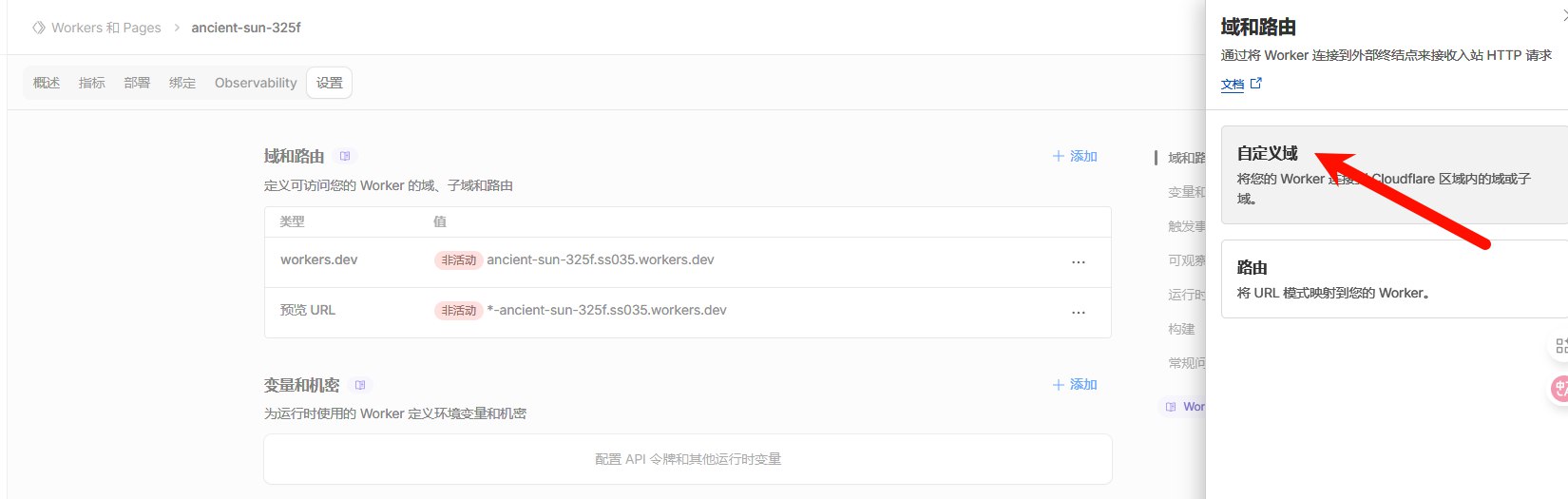Open three-dot menu for 预览 URL row
The height and width of the screenshot is (499, 1568).
pos(1078,312)
